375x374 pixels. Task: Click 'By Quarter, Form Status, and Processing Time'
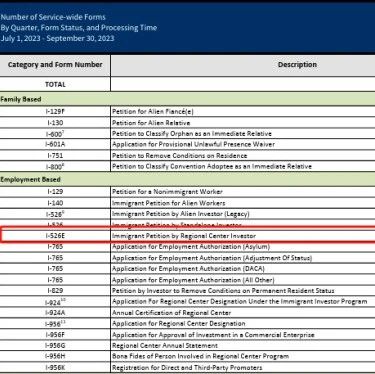(x=79, y=28)
